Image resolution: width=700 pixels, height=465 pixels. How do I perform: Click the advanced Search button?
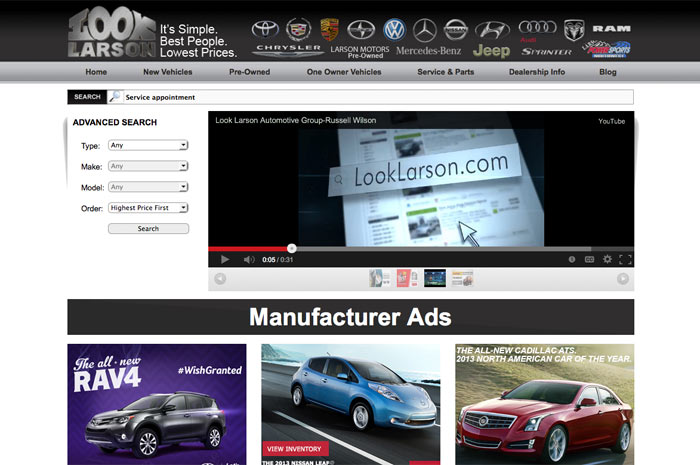tap(148, 228)
